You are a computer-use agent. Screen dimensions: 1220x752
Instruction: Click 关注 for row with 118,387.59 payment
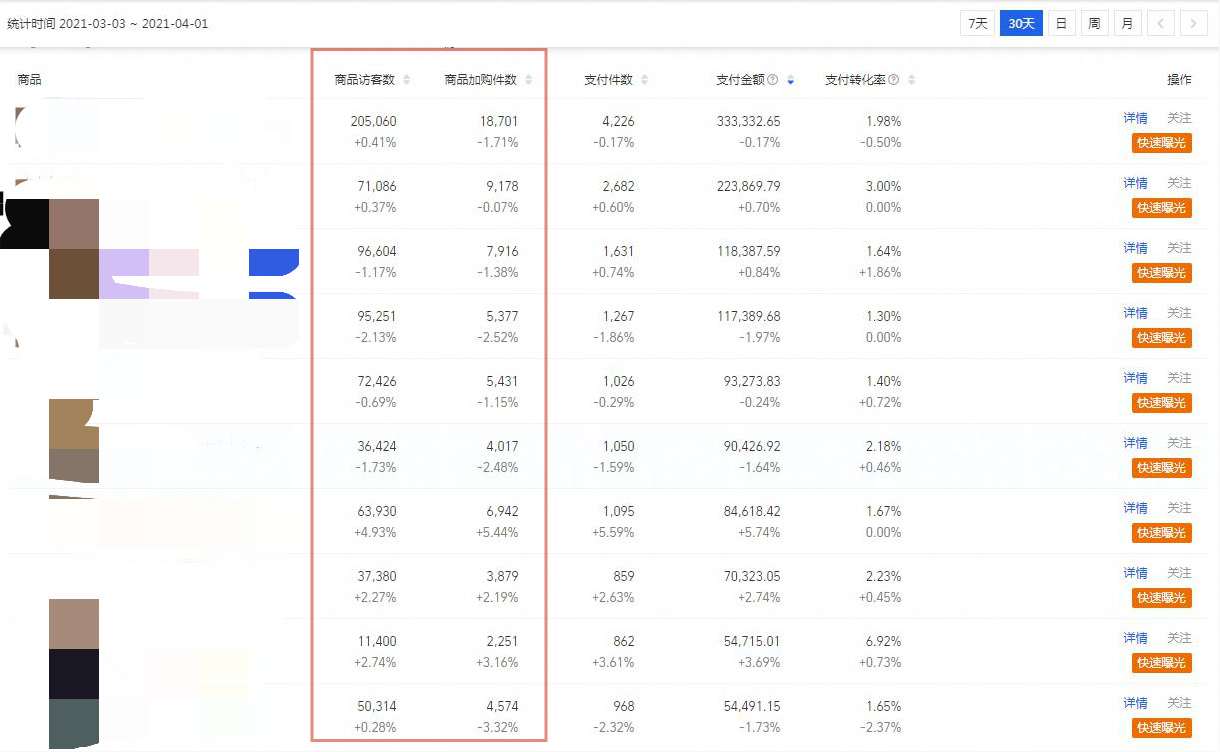click(1180, 248)
